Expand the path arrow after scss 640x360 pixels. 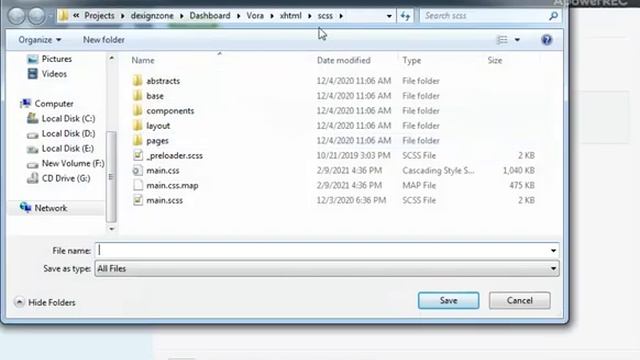[x=341, y=16]
